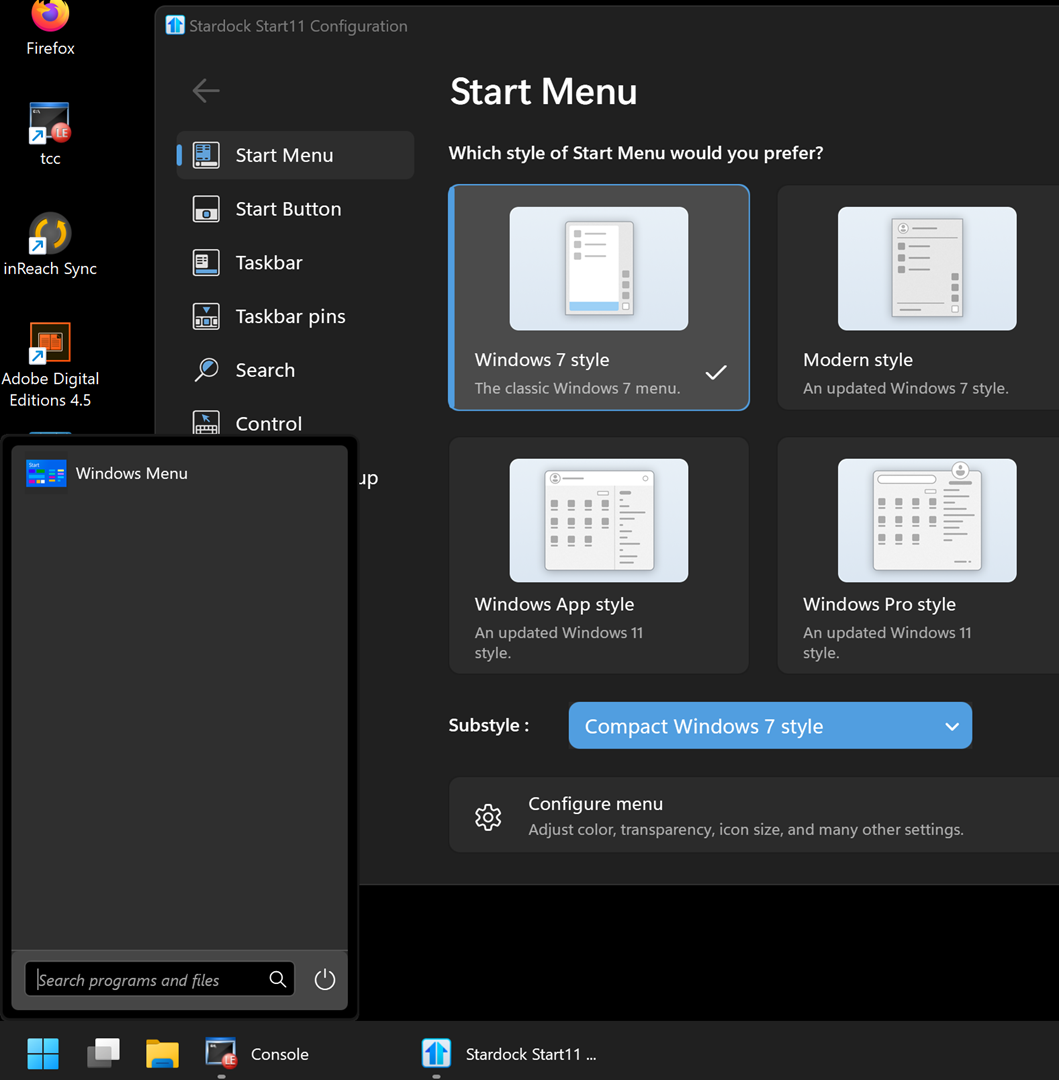Open the Substyle dropdown
The height and width of the screenshot is (1080, 1059).
pos(770,725)
